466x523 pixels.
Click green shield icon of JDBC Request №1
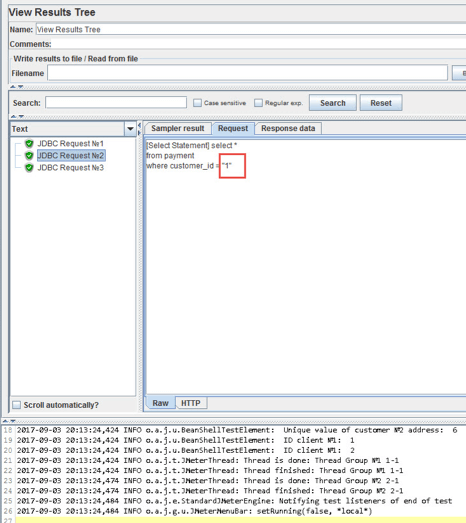point(29,143)
